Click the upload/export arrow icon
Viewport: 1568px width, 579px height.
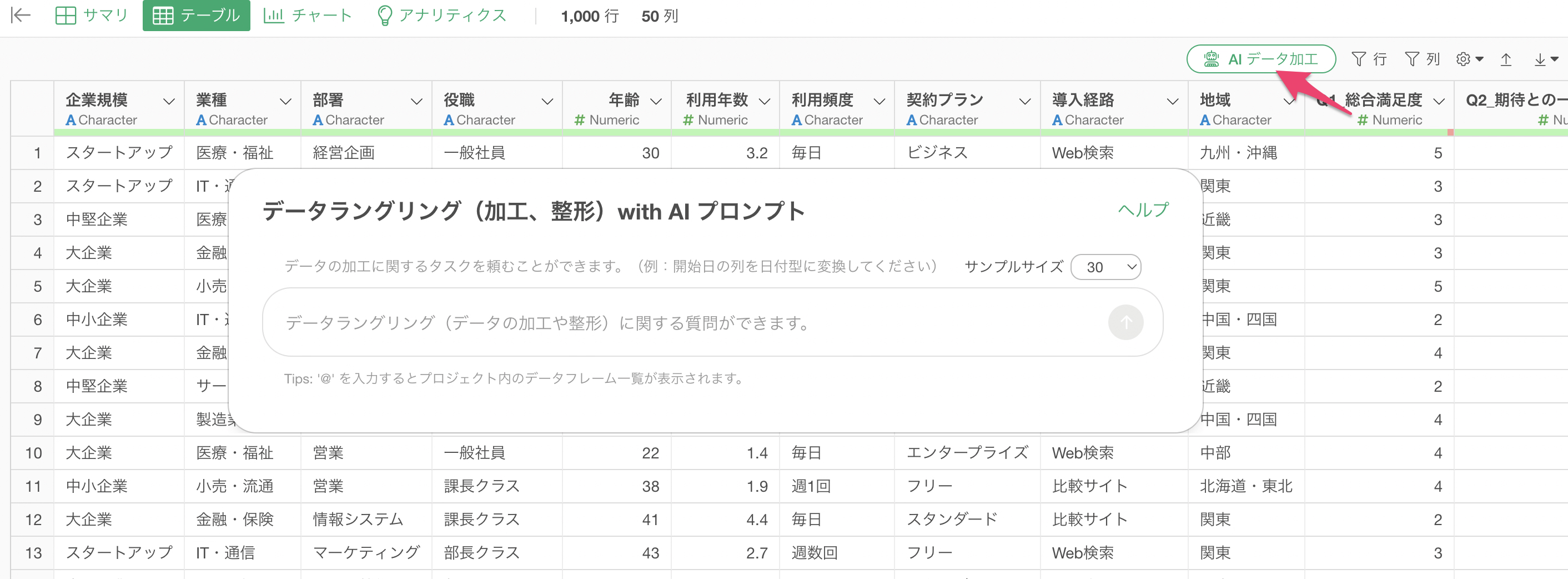click(x=1506, y=59)
